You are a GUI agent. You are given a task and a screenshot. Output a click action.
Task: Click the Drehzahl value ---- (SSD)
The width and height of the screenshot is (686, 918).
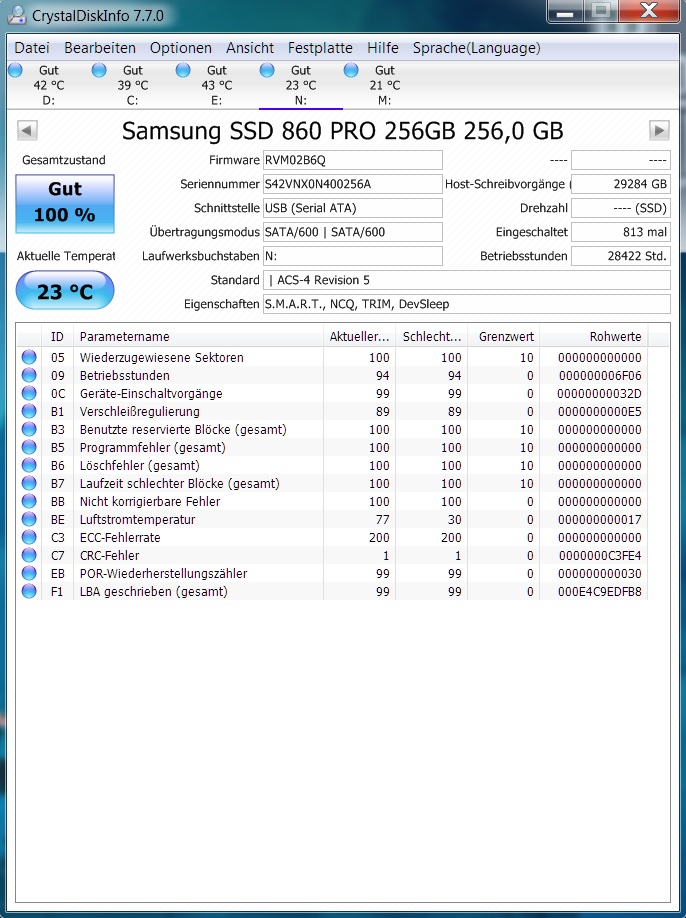coord(620,208)
